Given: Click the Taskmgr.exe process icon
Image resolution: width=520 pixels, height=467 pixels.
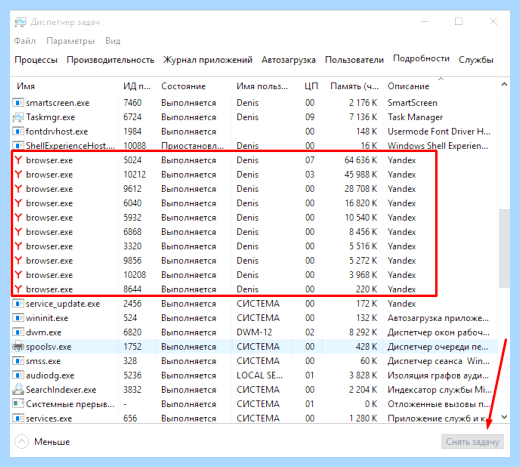Looking at the screenshot, I should point(18,117).
